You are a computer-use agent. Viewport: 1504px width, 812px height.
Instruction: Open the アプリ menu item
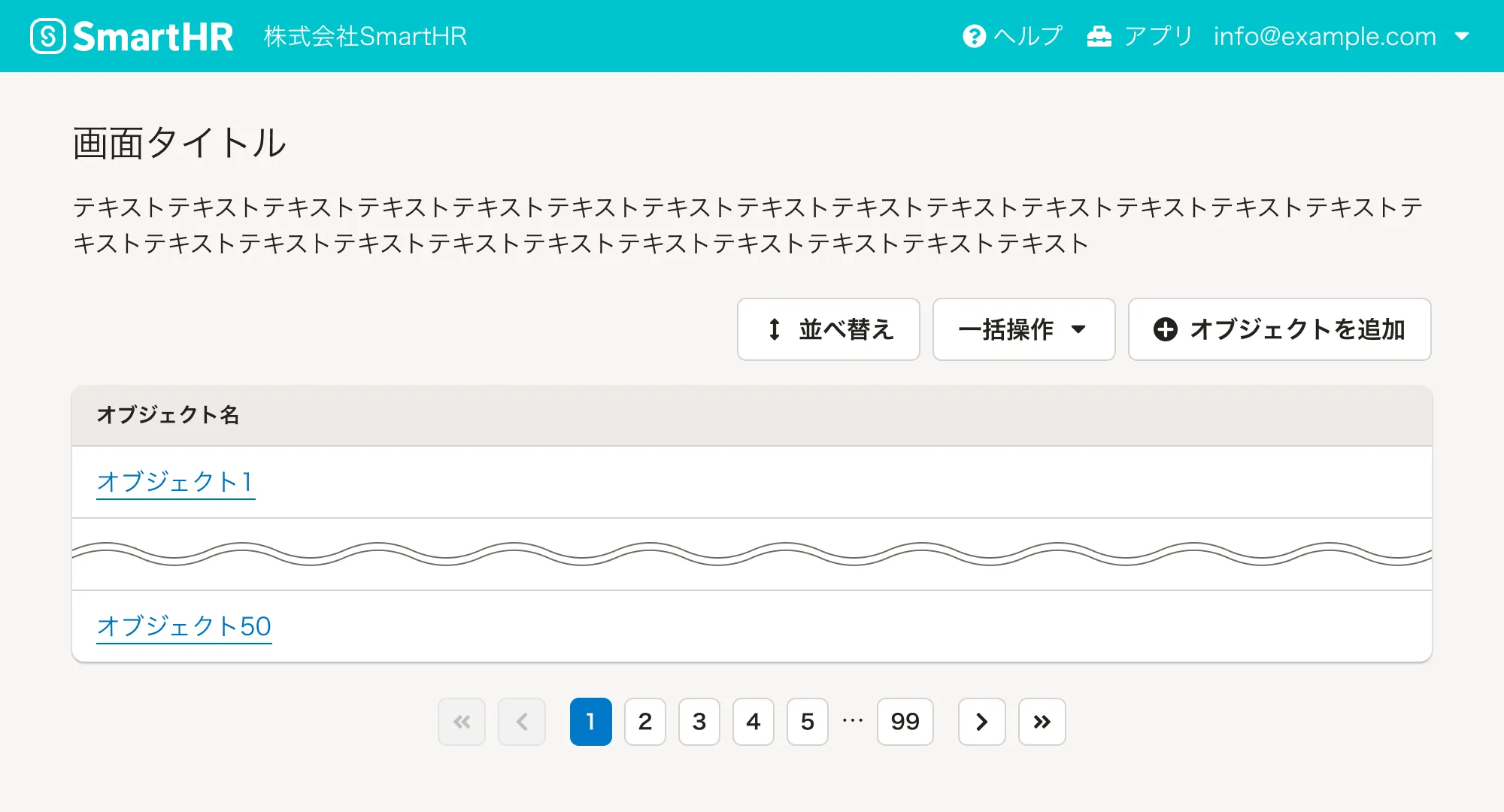(x=1157, y=36)
